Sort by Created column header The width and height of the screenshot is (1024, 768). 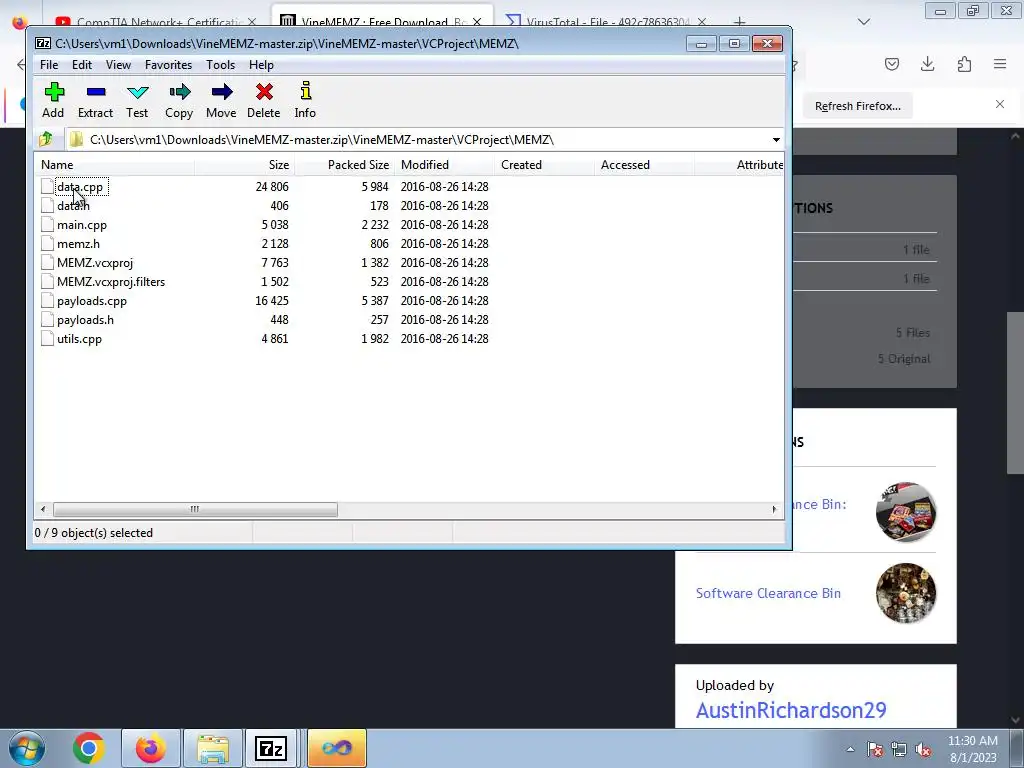[x=545, y=165]
